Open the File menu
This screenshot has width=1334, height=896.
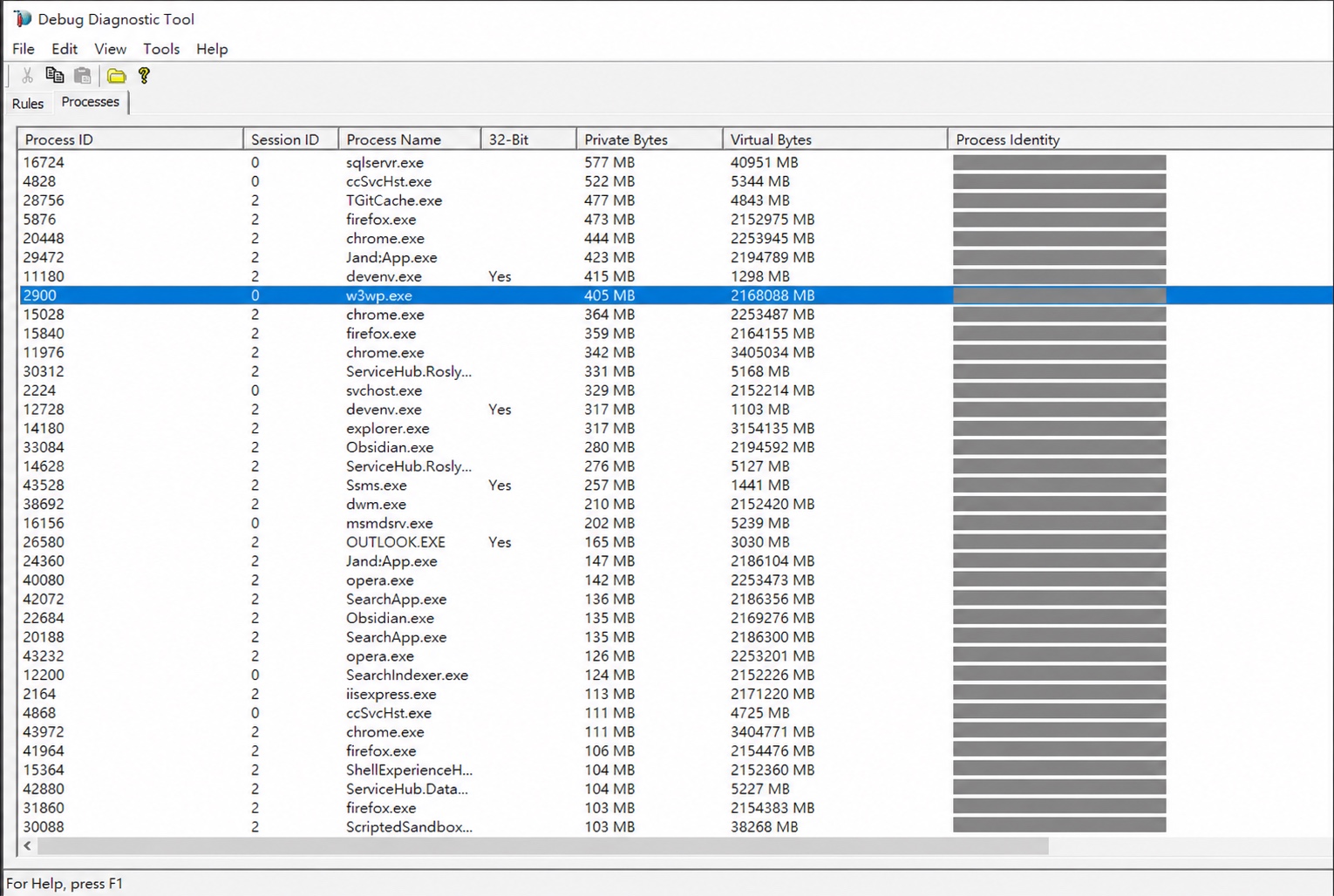(24, 49)
